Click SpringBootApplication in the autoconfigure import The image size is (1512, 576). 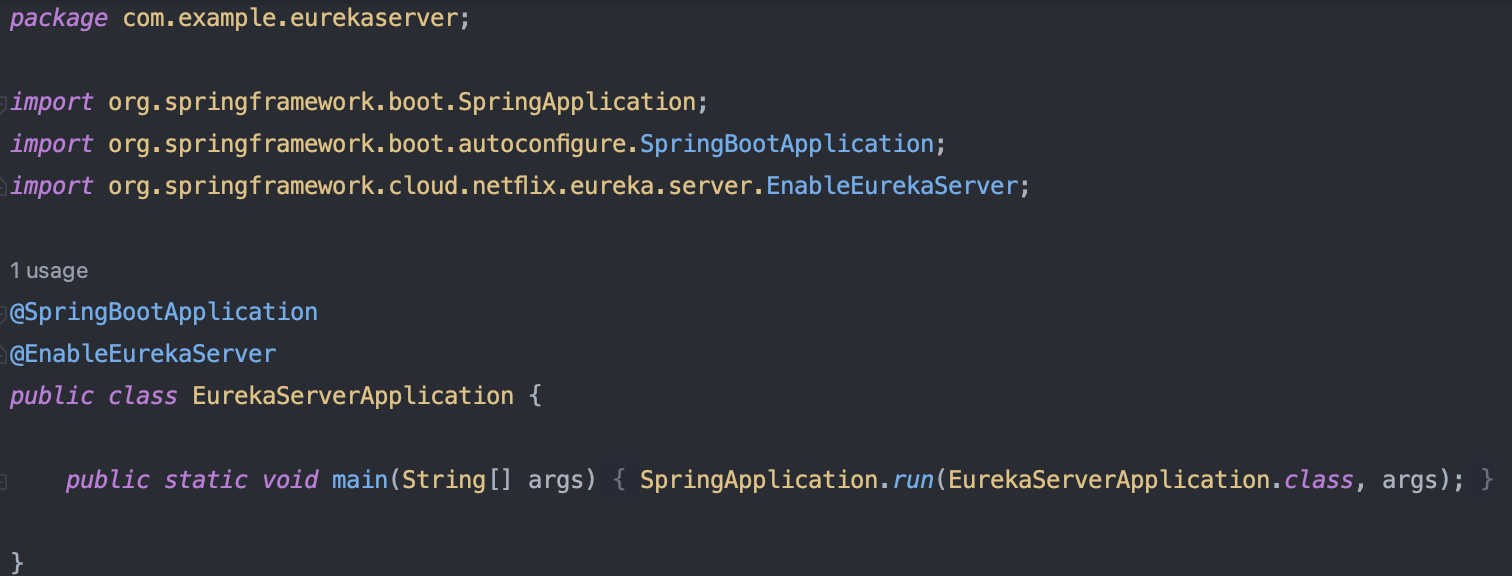coord(787,144)
